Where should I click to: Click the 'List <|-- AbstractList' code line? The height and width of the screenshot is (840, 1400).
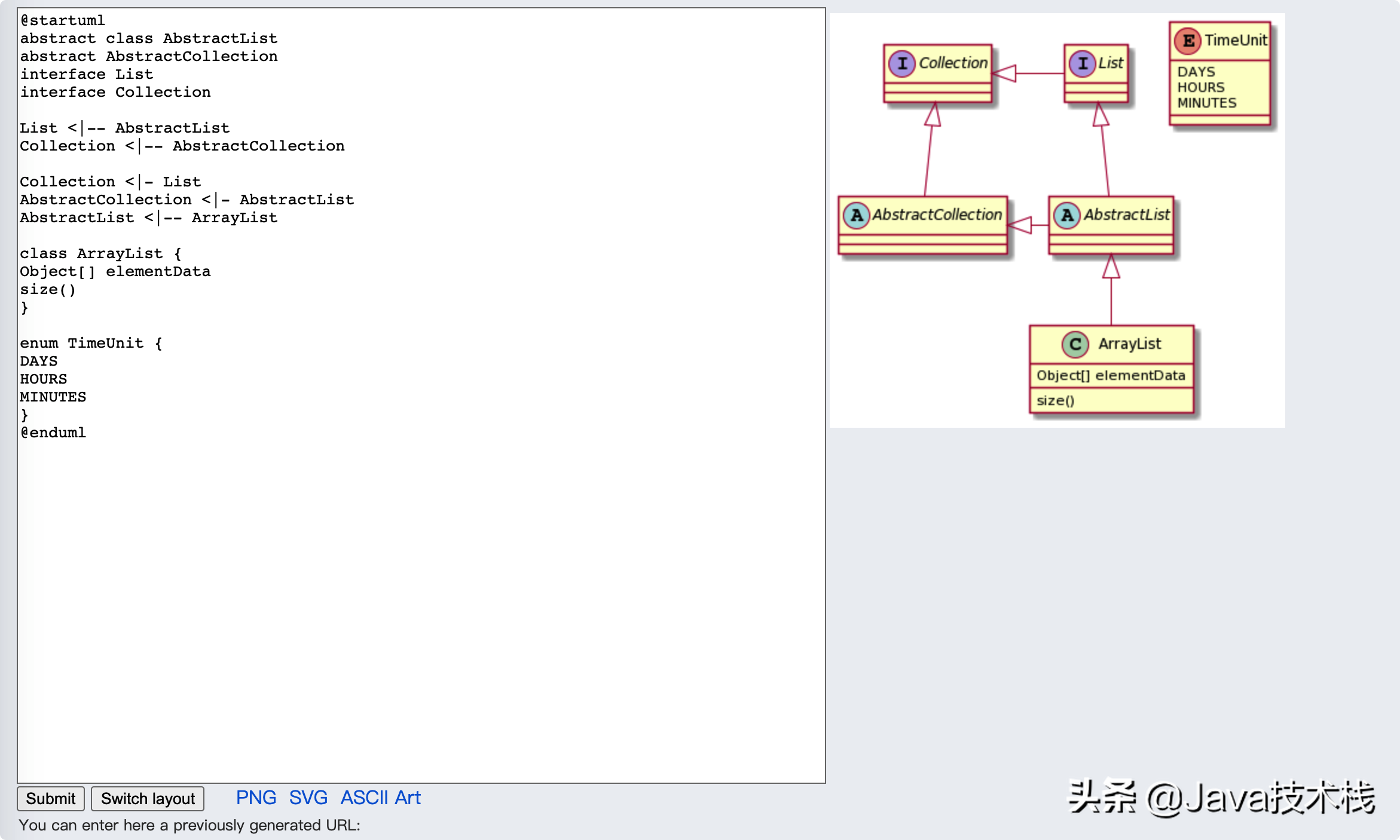pos(125,128)
